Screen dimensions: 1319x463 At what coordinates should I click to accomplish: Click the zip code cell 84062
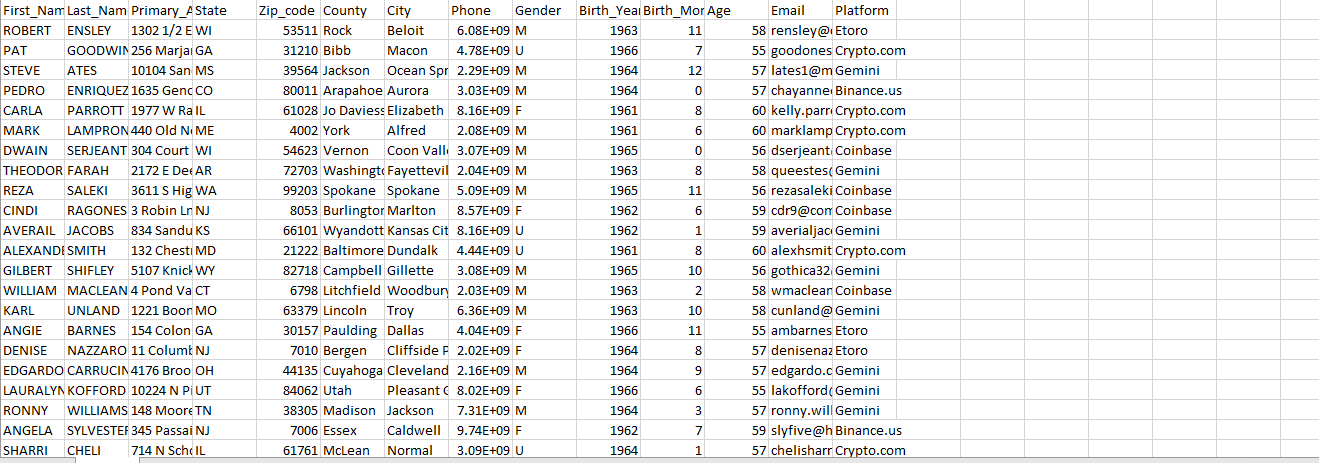point(288,390)
